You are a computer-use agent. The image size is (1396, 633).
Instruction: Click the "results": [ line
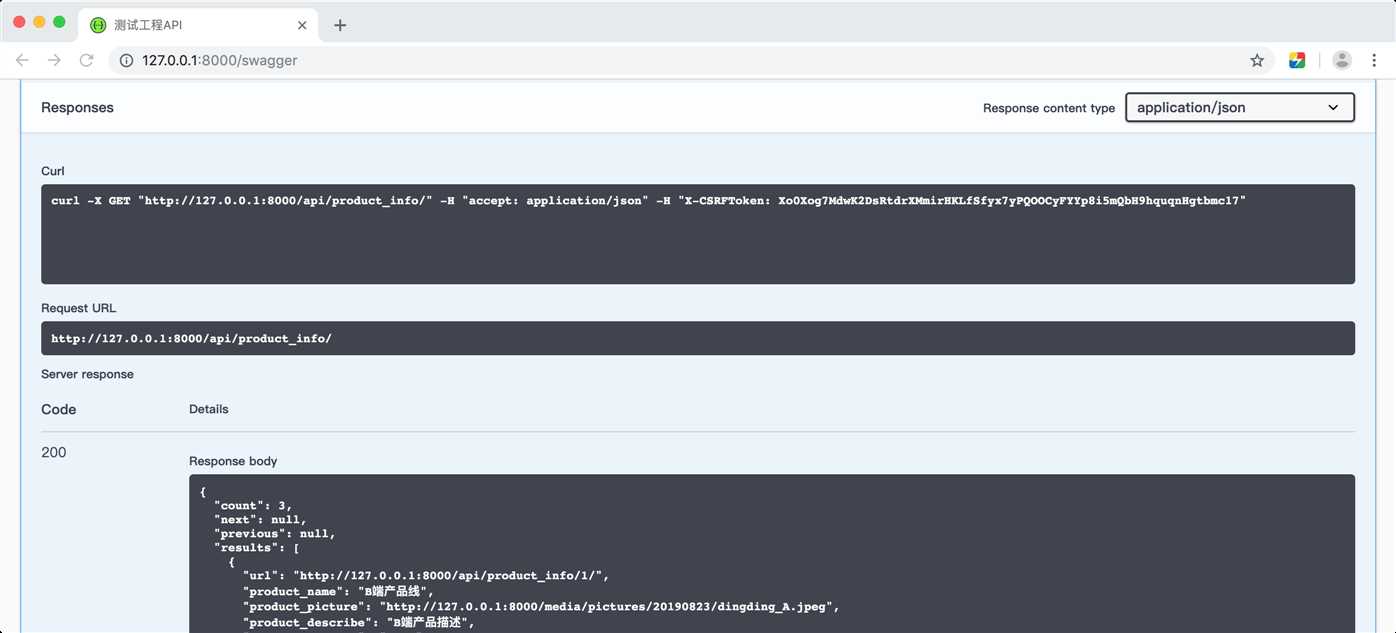pyautogui.click(x=257, y=547)
